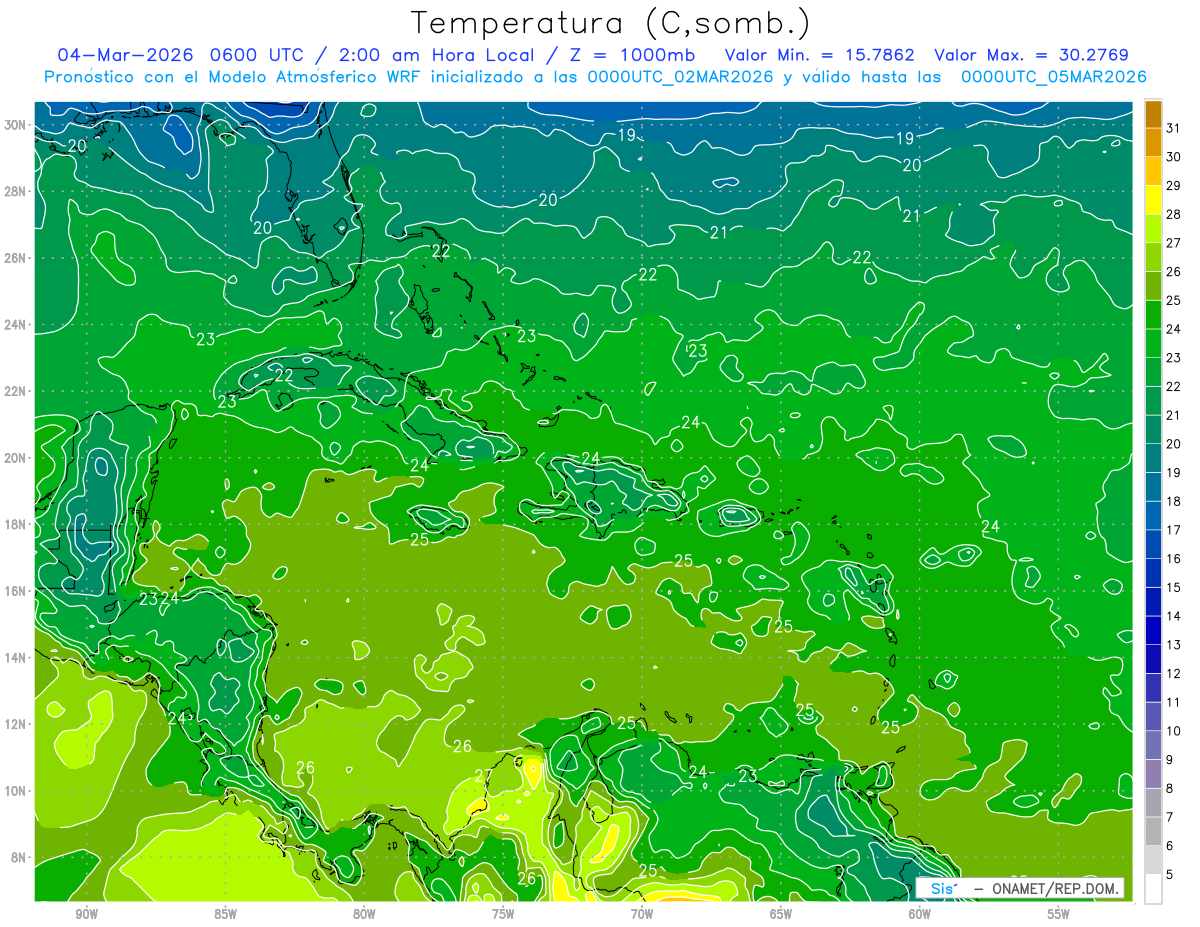Pick the white swatch below legend value 5
1200x927 pixels.
point(1153,889)
